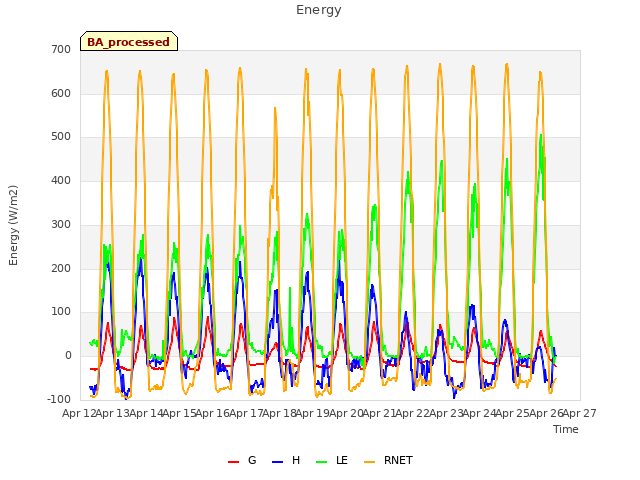The width and height of the screenshot is (640, 480).
Task: Toggle the H series legend label
Action: coord(296,460)
